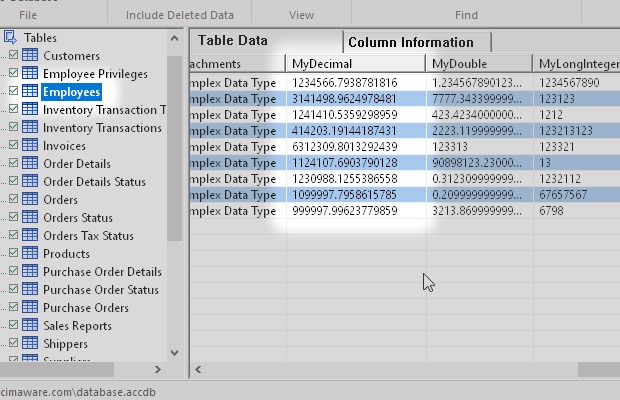Click the Shippers table icon
Image resolution: width=620 pixels, height=400 pixels.
30,344
